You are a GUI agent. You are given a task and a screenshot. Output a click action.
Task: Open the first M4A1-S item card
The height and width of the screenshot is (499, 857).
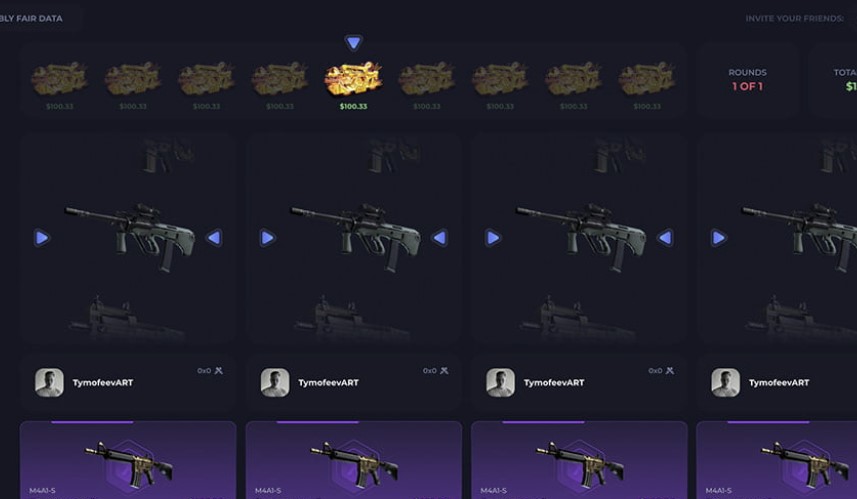coord(128,460)
